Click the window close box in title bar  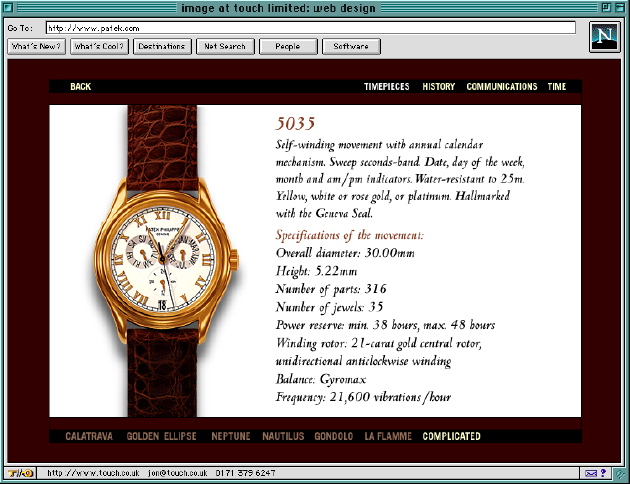click(8, 7)
